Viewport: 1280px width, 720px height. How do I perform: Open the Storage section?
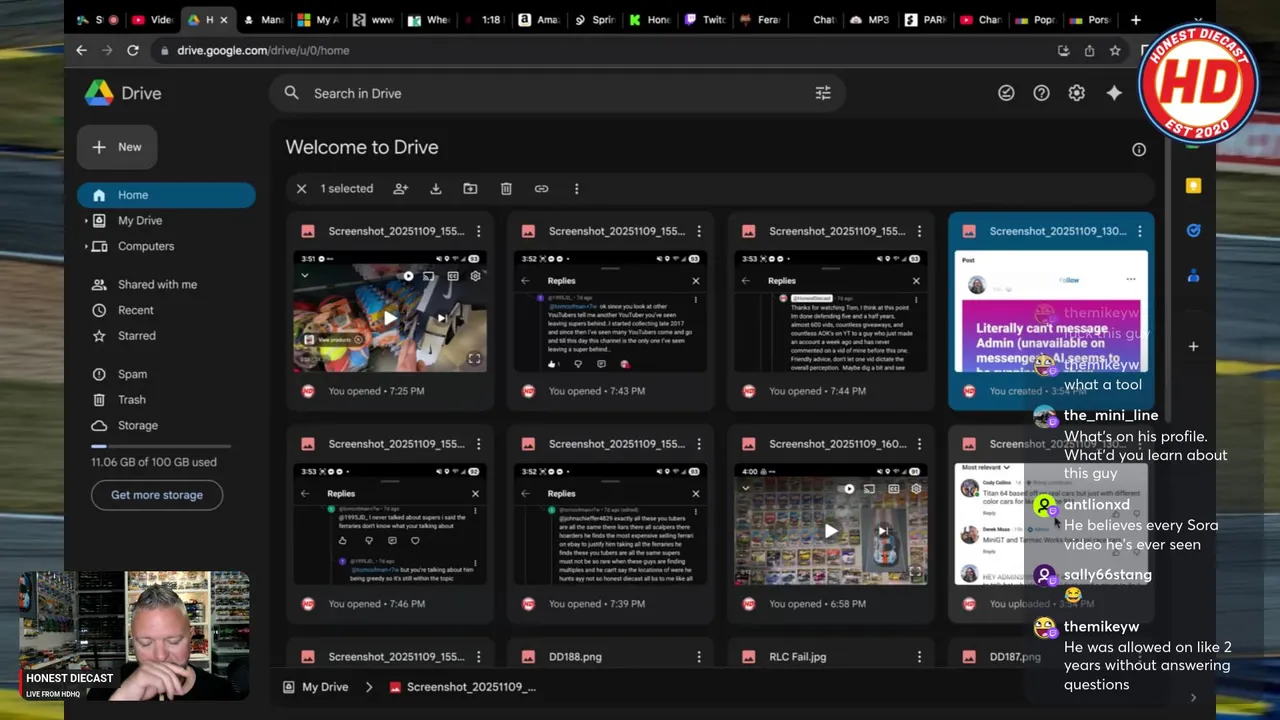[x=138, y=425]
